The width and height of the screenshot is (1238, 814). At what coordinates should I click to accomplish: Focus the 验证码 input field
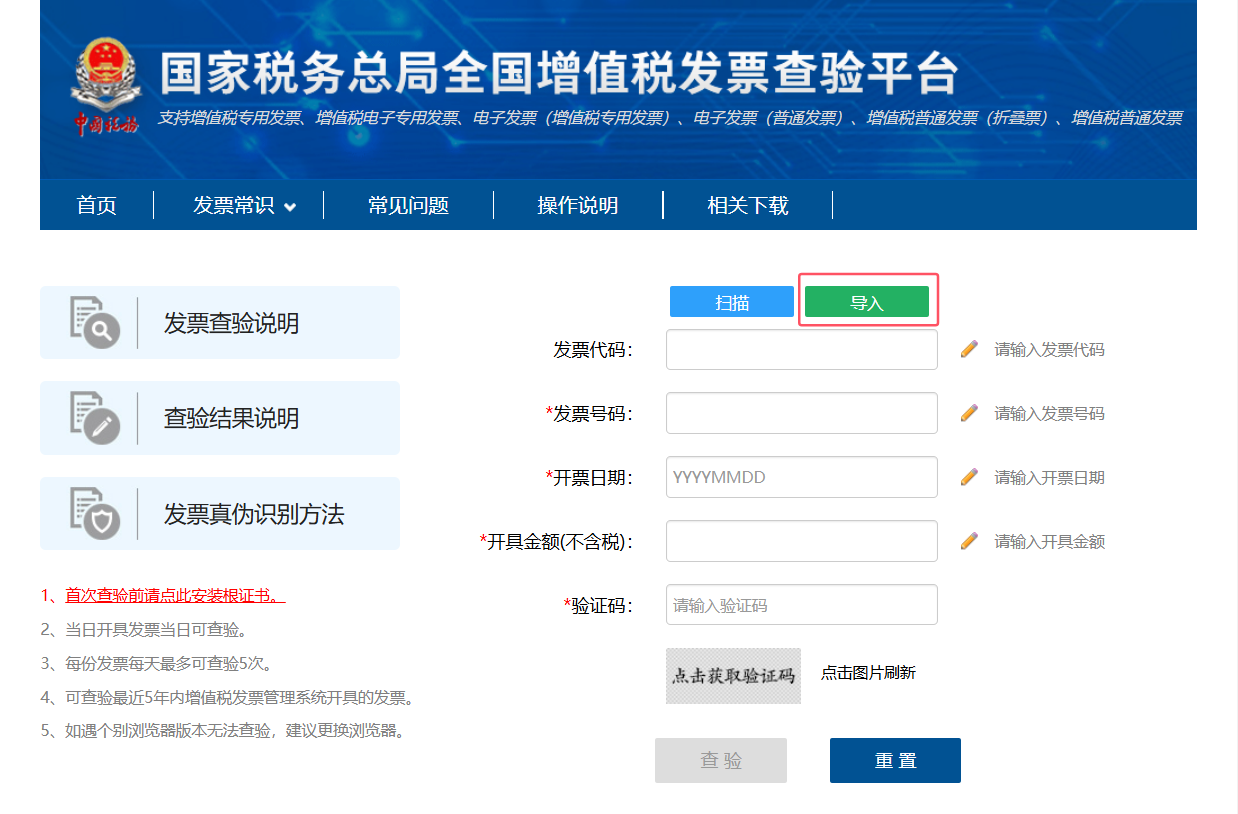[x=802, y=605]
